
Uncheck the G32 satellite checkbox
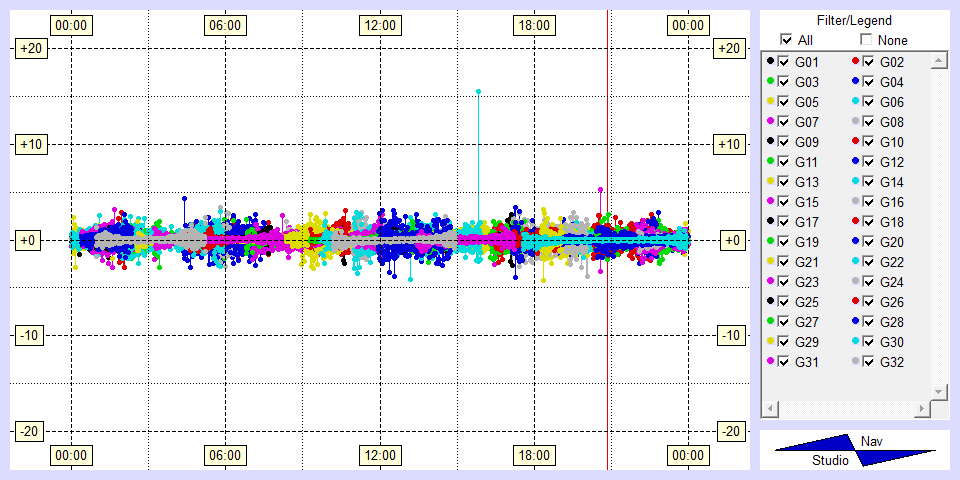click(x=868, y=362)
